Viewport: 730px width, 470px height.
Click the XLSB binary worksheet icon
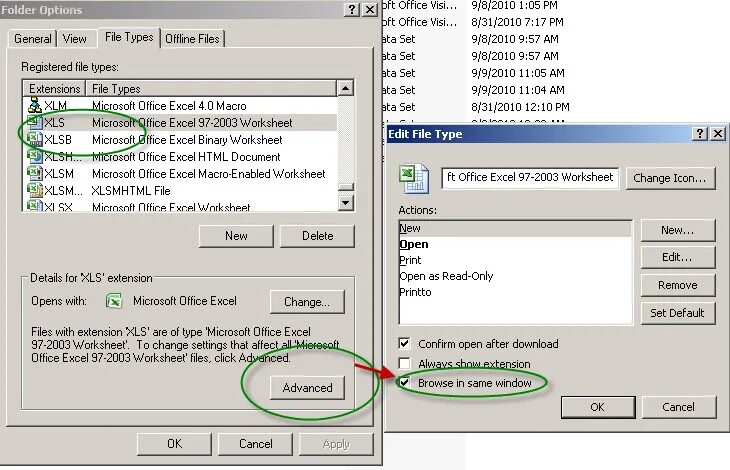(34, 140)
